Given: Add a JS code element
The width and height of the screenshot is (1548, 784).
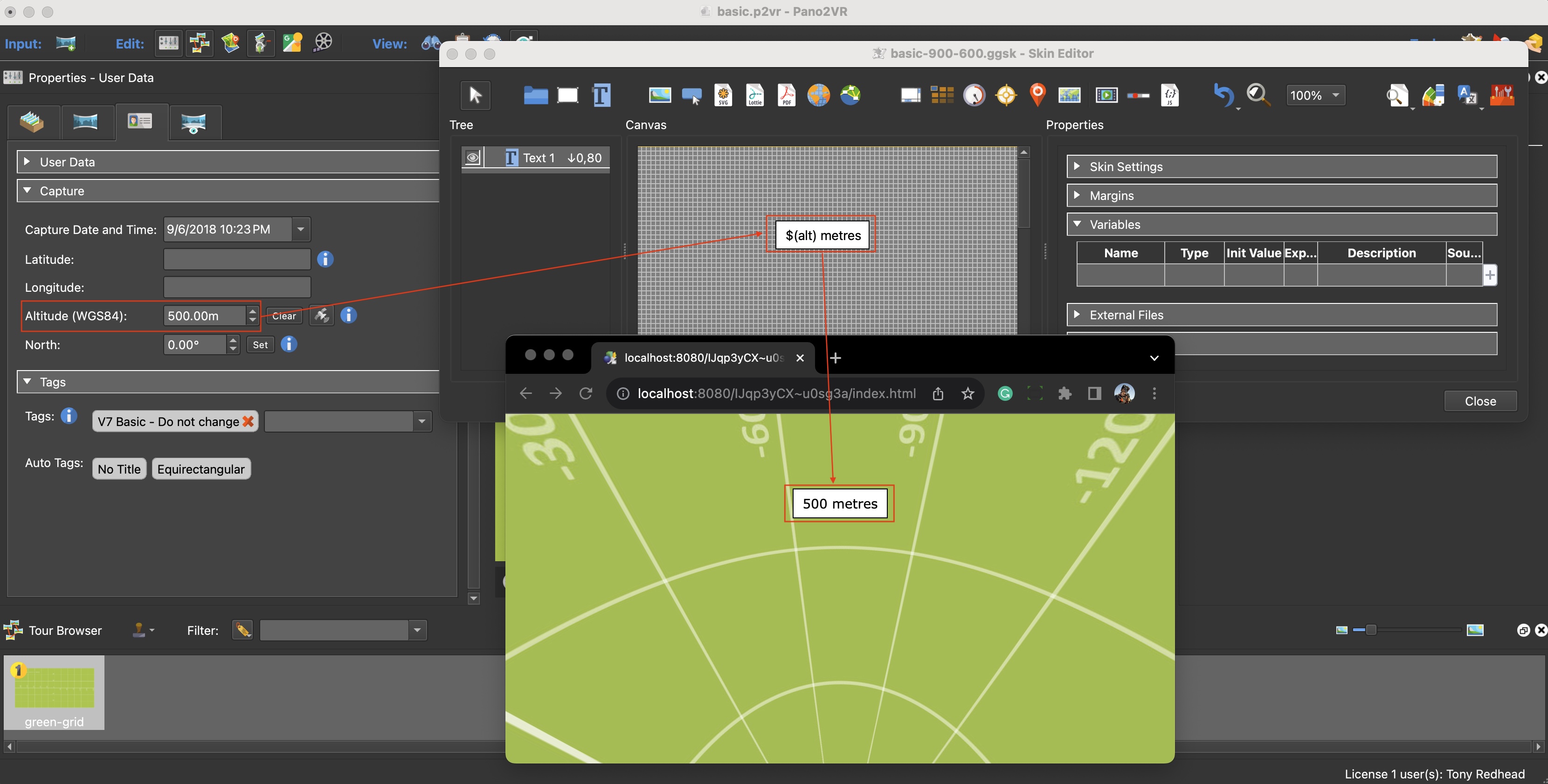Looking at the screenshot, I should pyautogui.click(x=1169, y=95).
